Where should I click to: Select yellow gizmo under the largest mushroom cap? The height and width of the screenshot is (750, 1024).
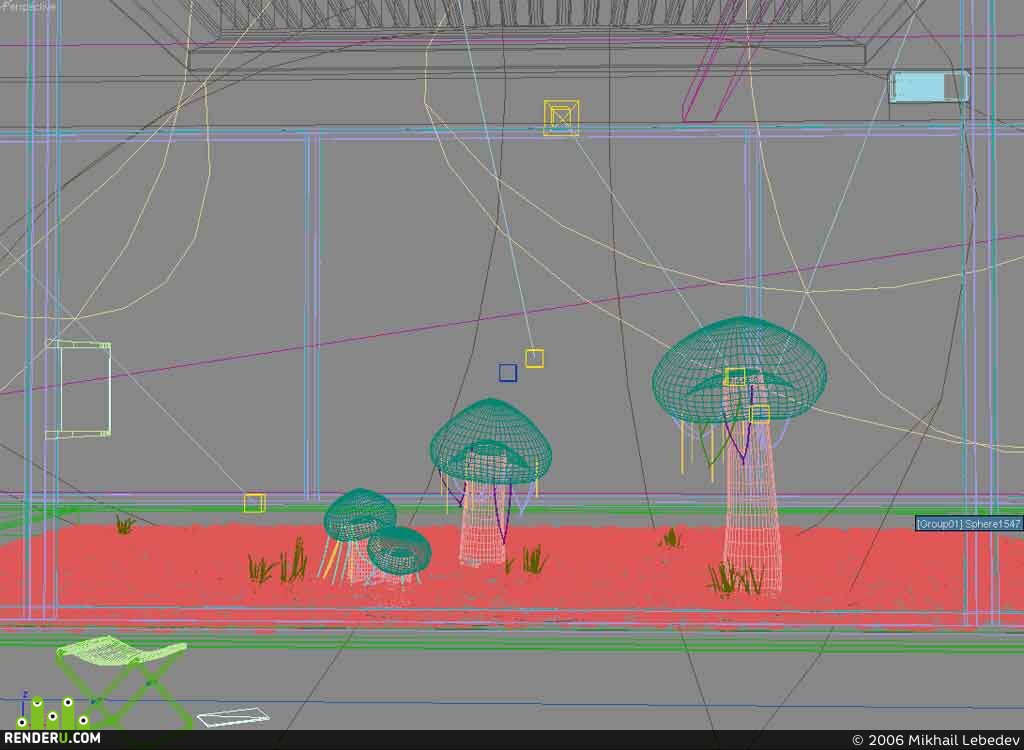pos(760,414)
